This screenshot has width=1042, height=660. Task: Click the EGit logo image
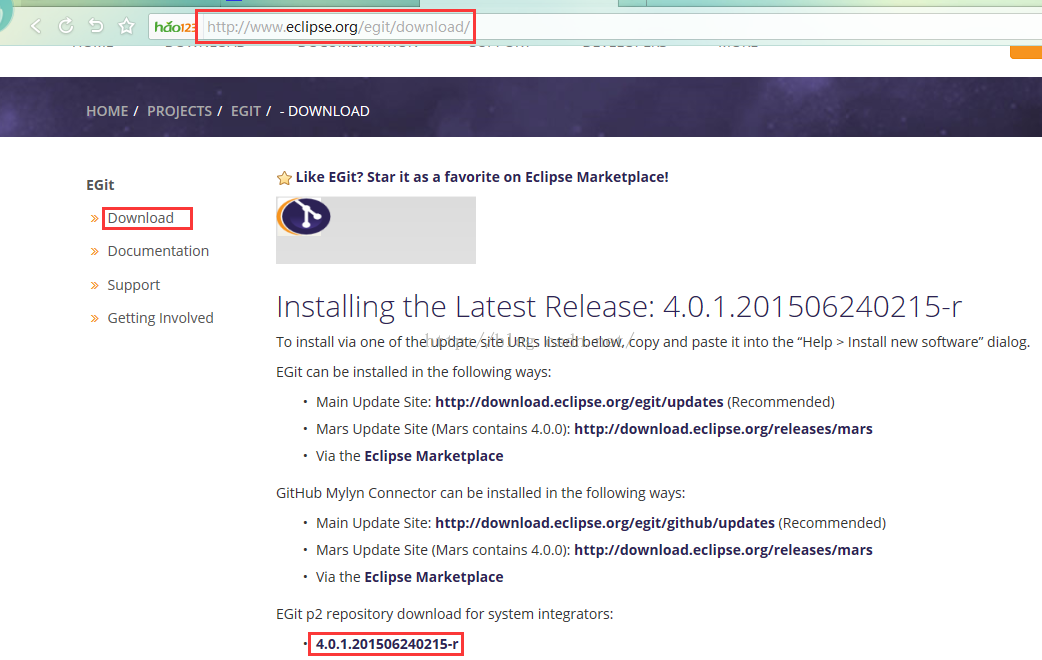point(304,217)
